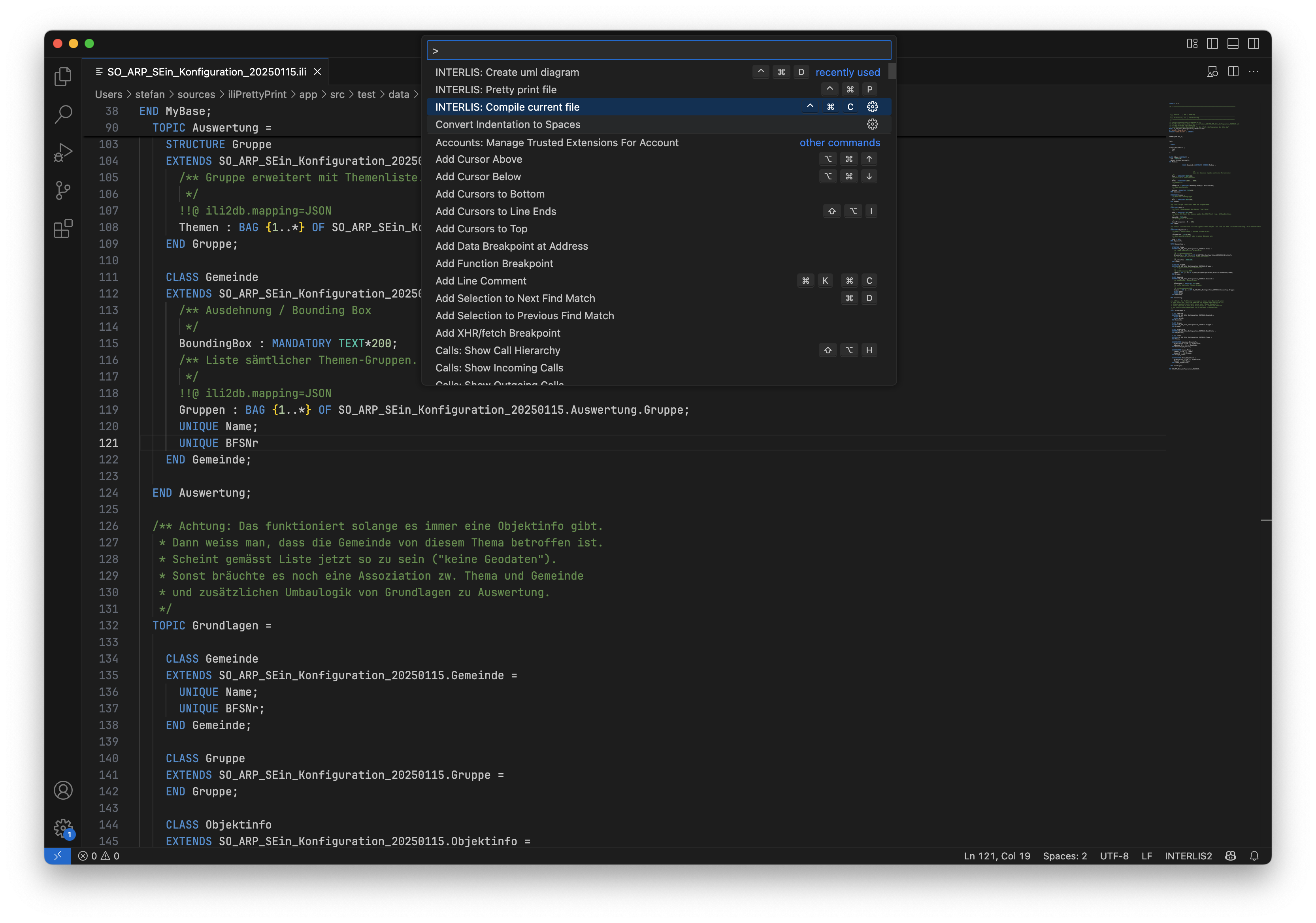The height and width of the screenshot is (923, 1316).
Task: Run Convert Indentation to Spaces command
Action: click(659, 124)
